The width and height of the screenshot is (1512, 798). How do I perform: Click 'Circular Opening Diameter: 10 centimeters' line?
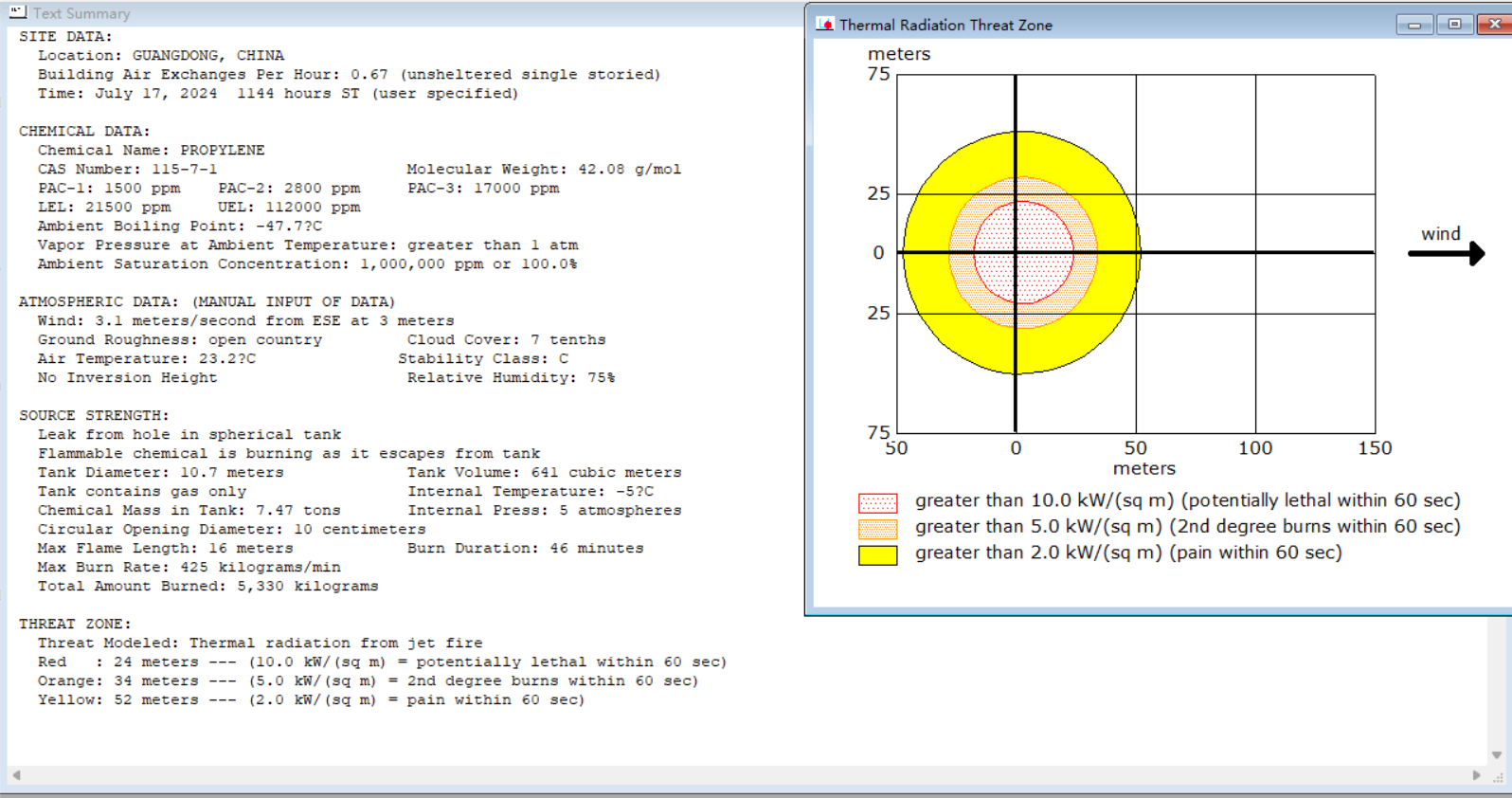point(232,529)
